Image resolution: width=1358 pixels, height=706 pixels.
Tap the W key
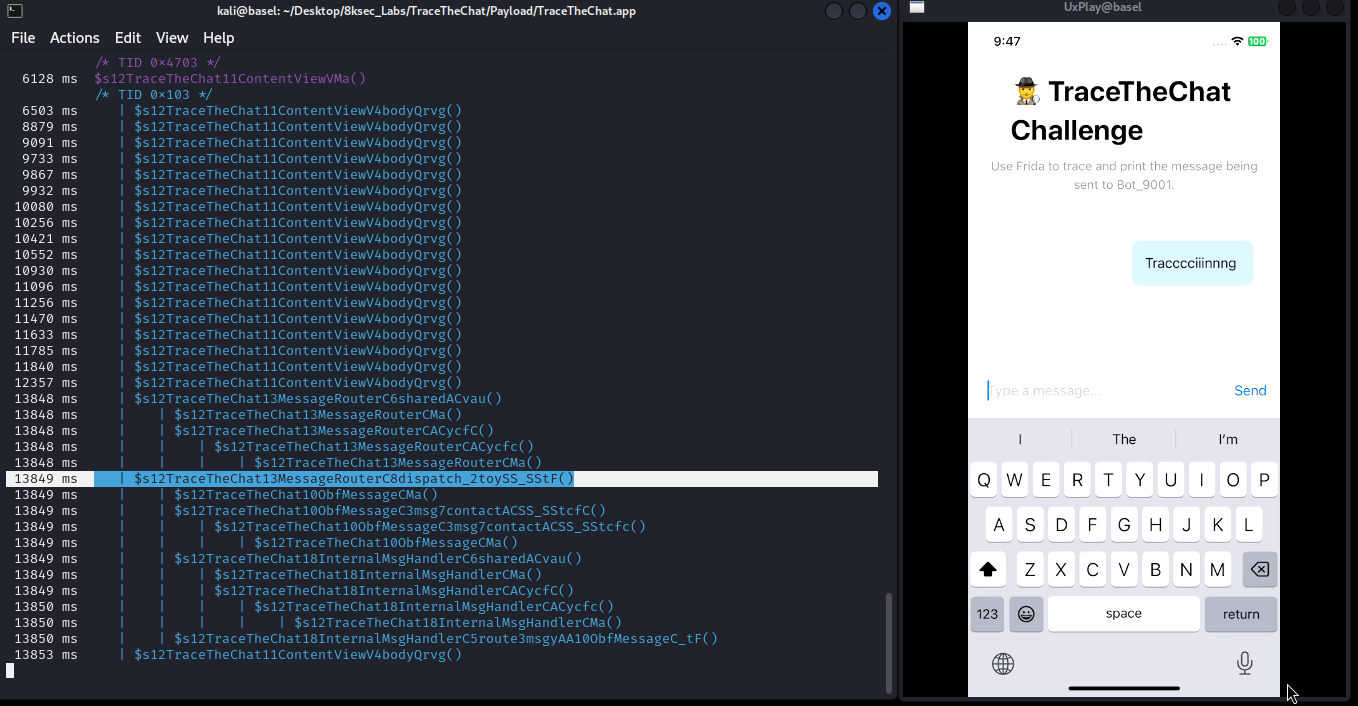(1015, 480)
